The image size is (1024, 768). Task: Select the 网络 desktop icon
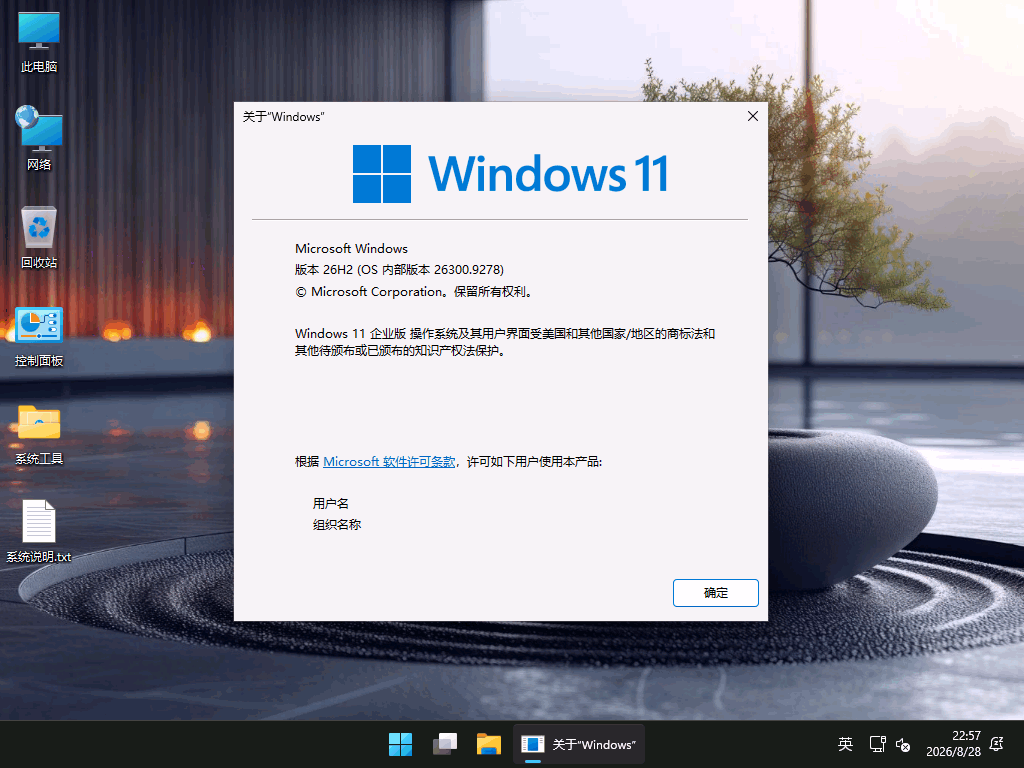click(x=39, y=138)
